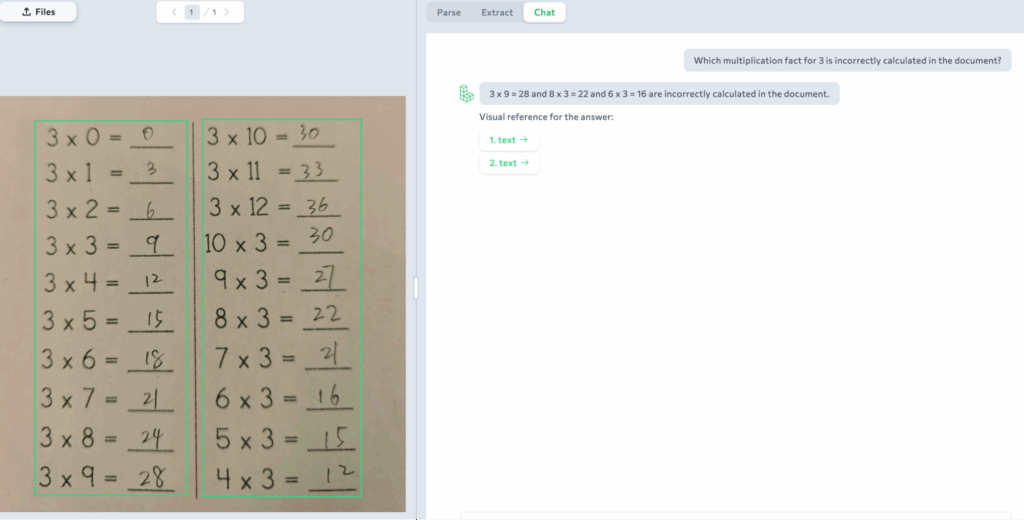The image size is (1024, 520).
Task: Click the assistant answer message bubble
Action: point(659,94)
